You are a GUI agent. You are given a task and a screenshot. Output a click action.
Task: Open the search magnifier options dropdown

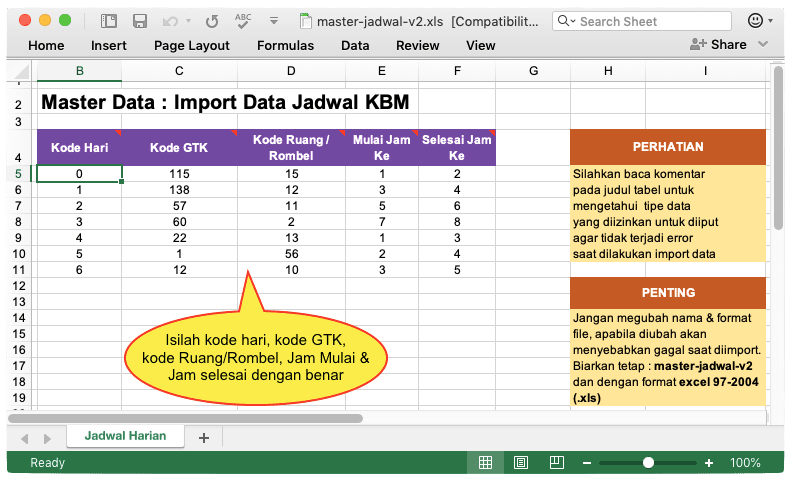point(567,21)
